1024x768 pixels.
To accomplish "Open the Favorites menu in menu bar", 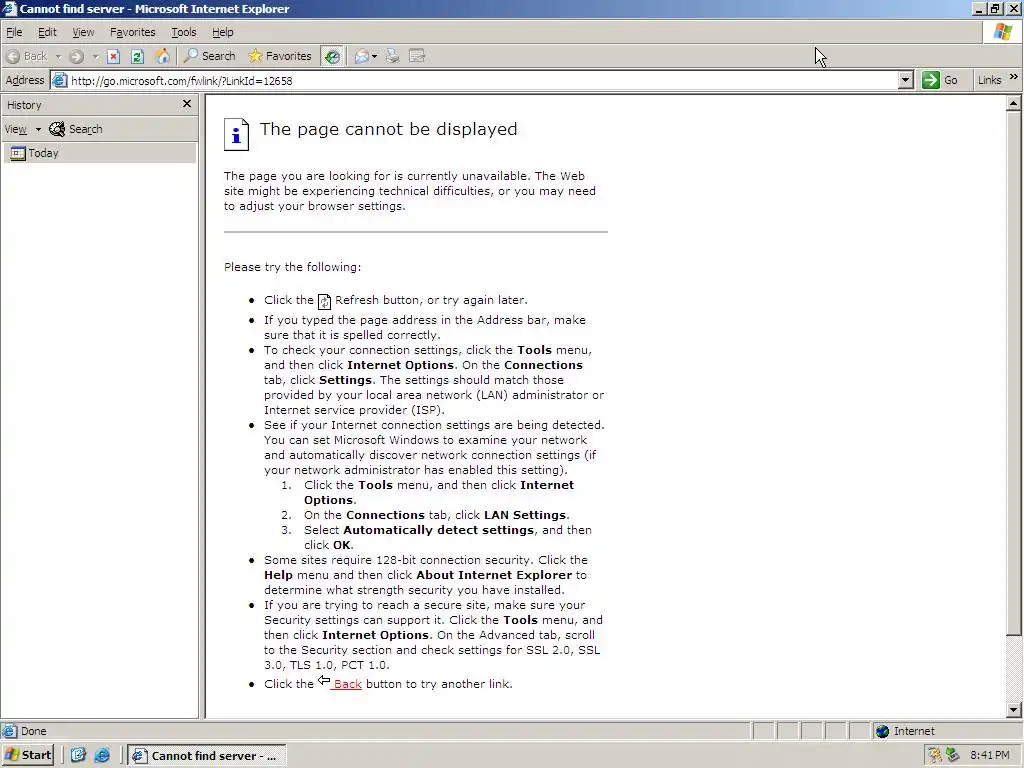I will click(133, 32).
